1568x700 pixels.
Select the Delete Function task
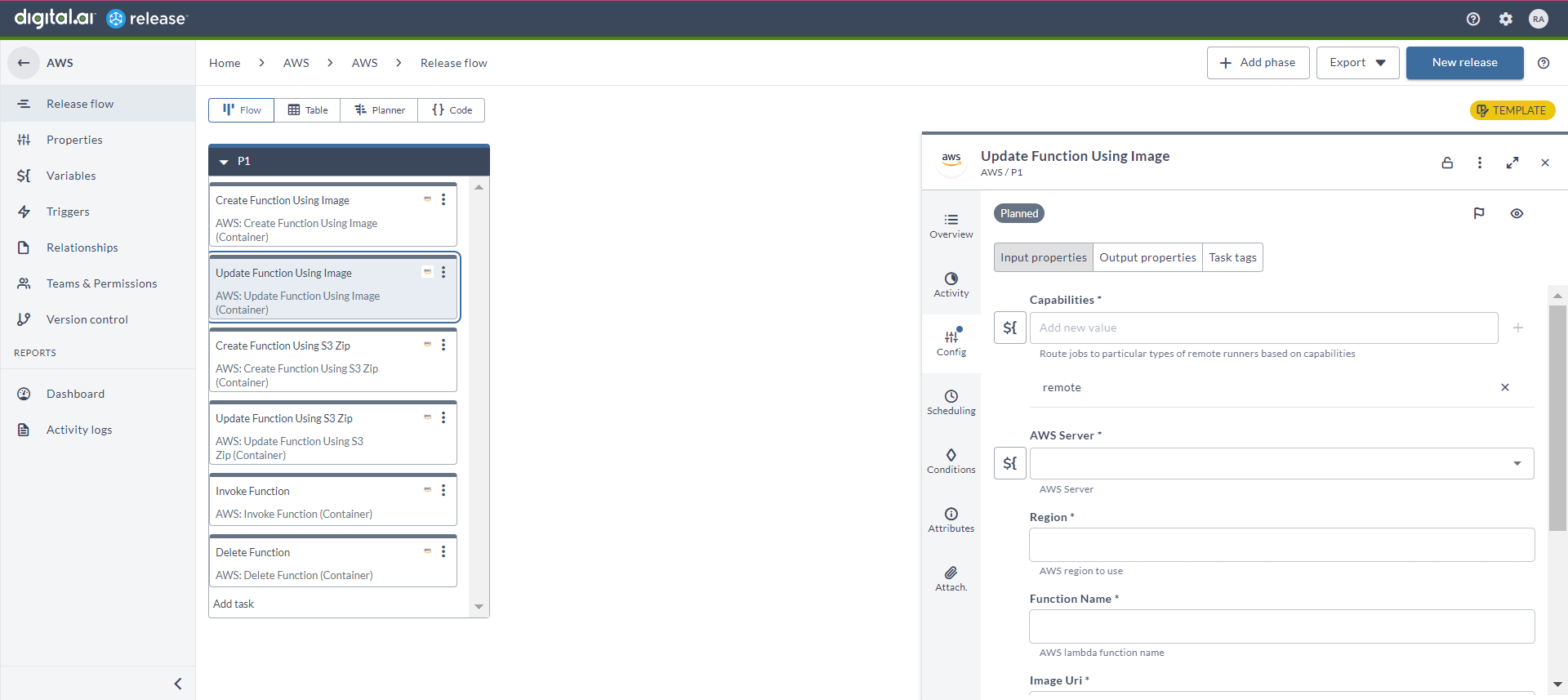332,561
